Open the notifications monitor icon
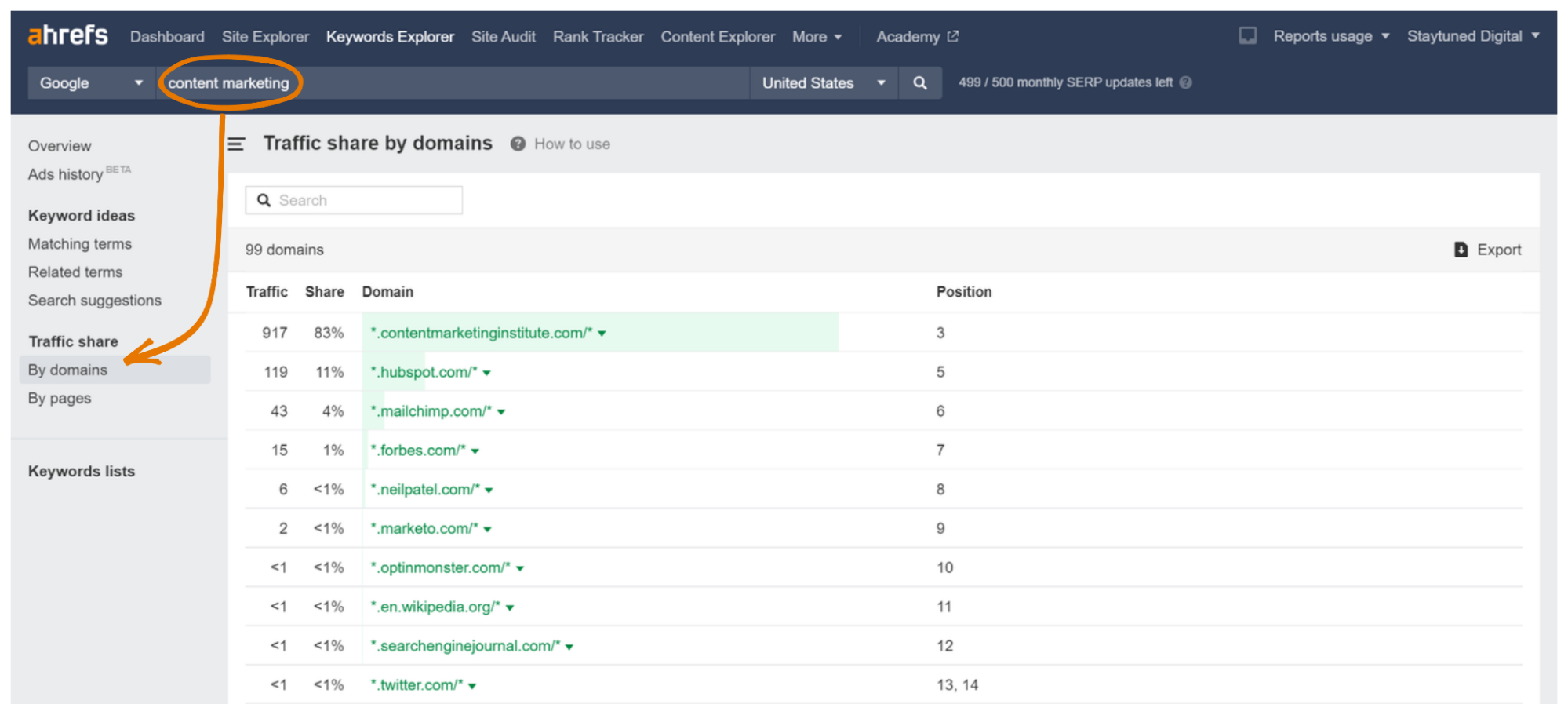This screenshot has height=715, width=1568. 1247,36
